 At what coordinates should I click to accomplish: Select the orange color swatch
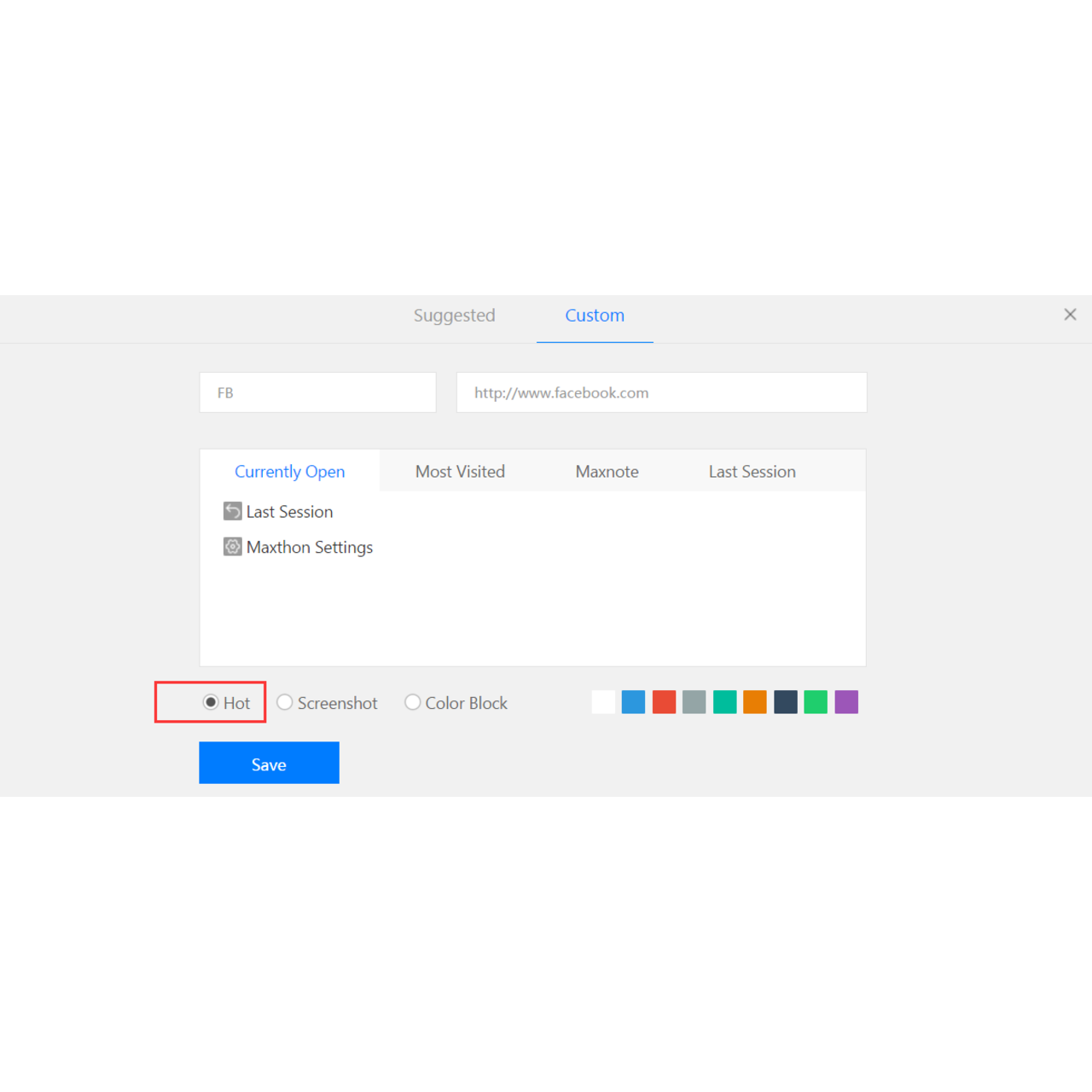tap(755, 702)
